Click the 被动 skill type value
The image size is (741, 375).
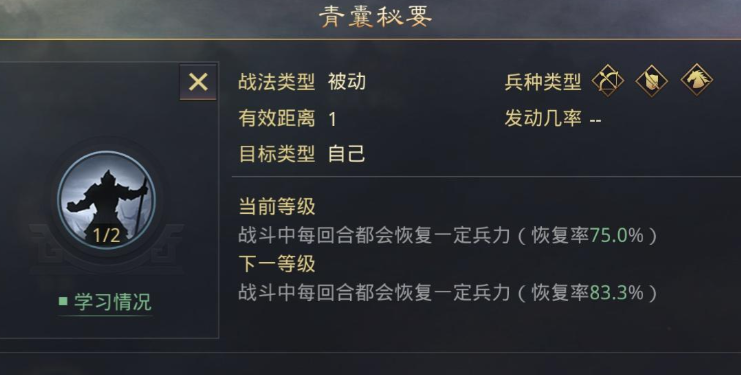(346, 82)
